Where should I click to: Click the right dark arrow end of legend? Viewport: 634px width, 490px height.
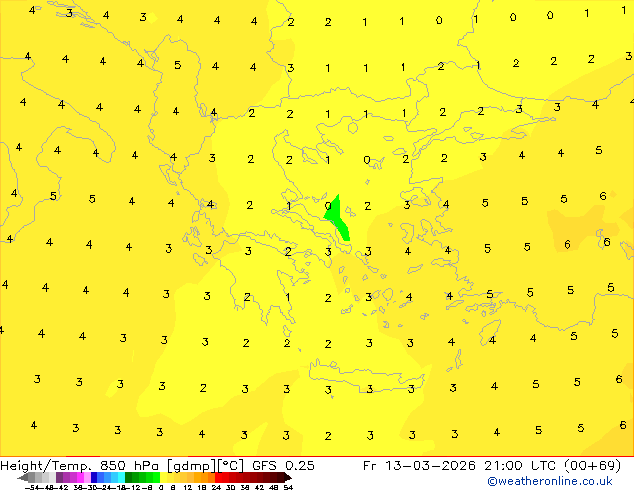click(x=288, y=477)
